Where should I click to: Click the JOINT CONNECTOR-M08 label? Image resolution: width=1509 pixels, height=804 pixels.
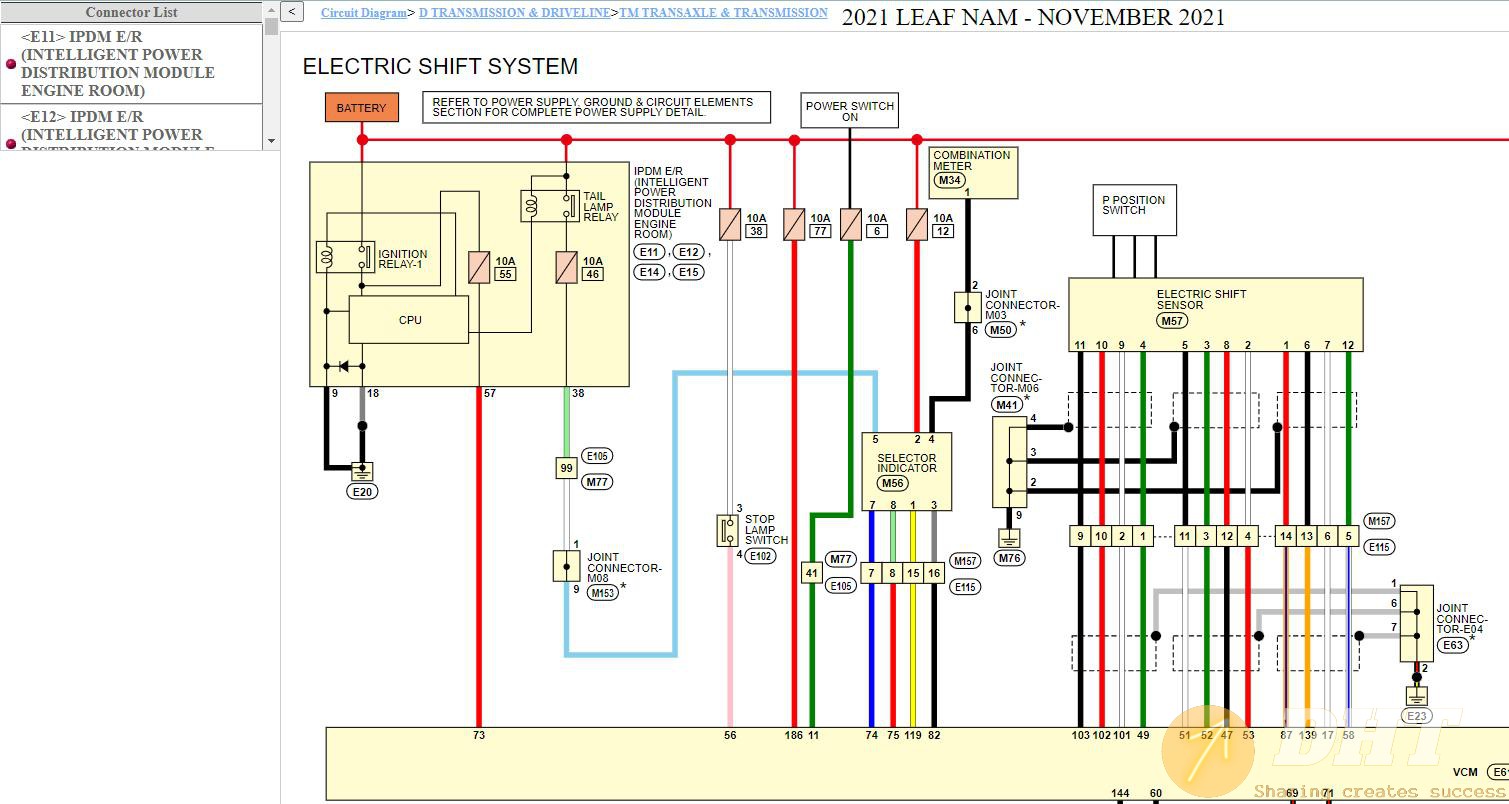click(x=624, y=568)
